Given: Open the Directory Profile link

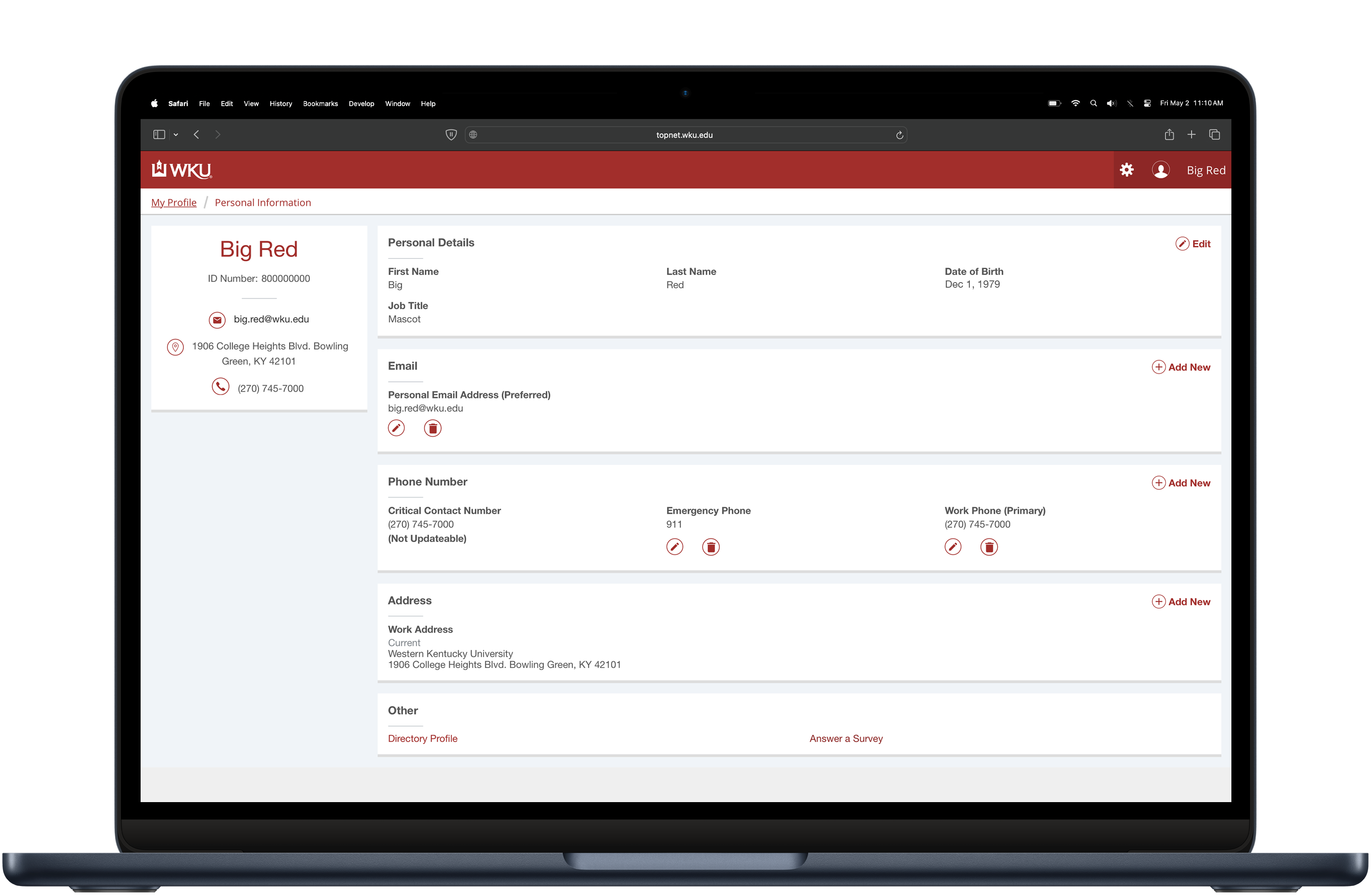Looking at the screenshot, I should coord(423,738).
